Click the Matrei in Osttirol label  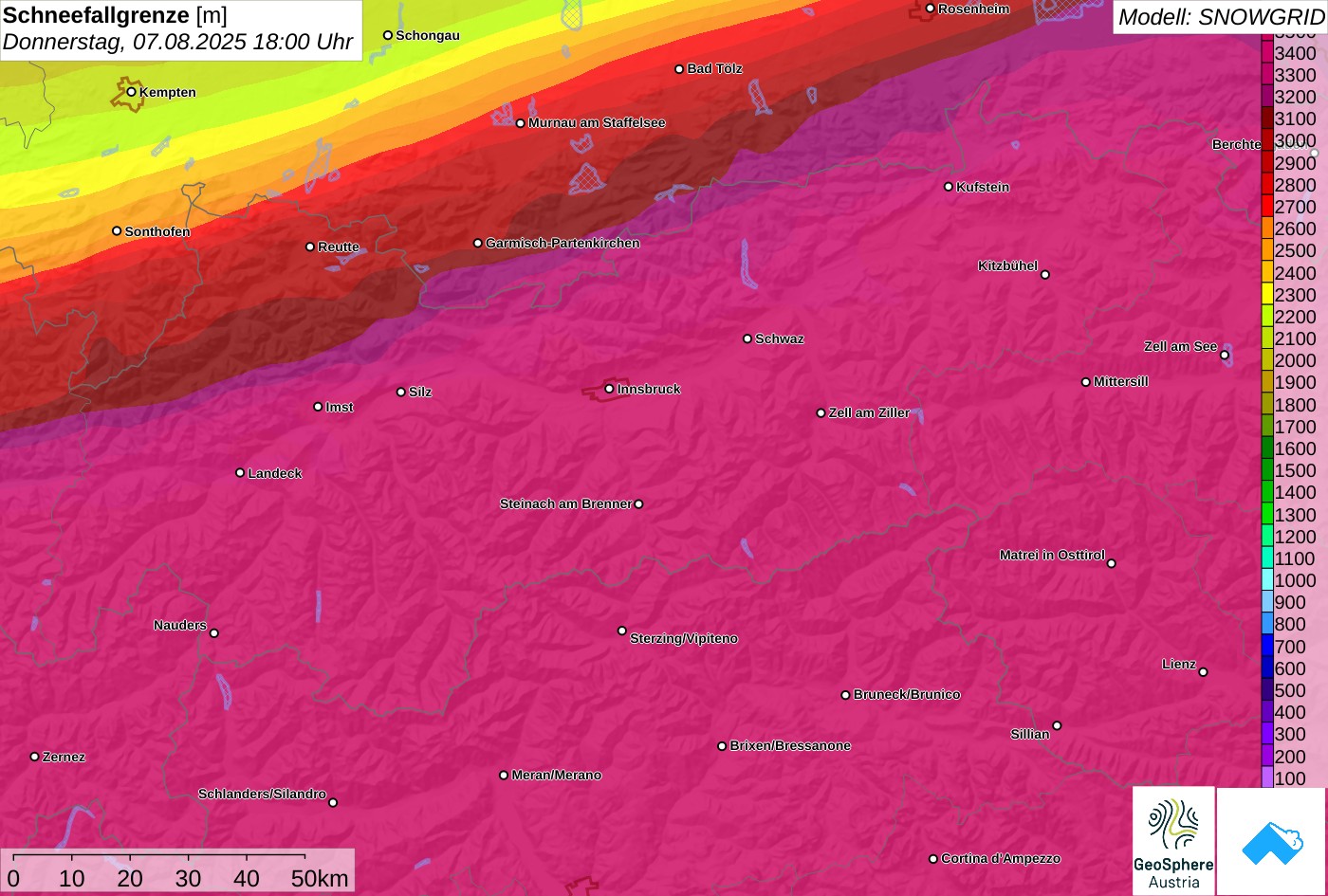pyautogui.click(x=1052, y=556)
